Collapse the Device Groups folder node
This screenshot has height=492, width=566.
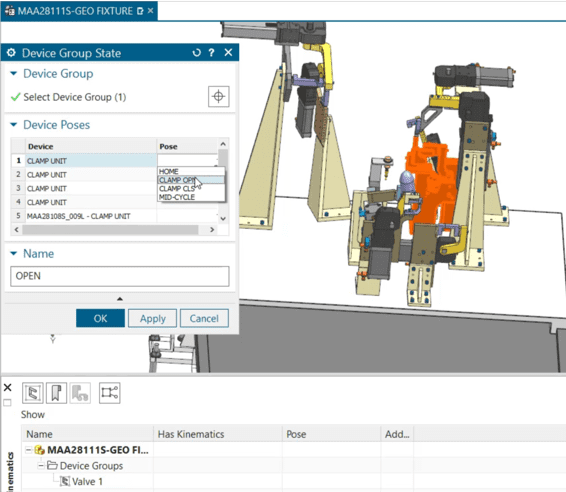coord(41,466)
